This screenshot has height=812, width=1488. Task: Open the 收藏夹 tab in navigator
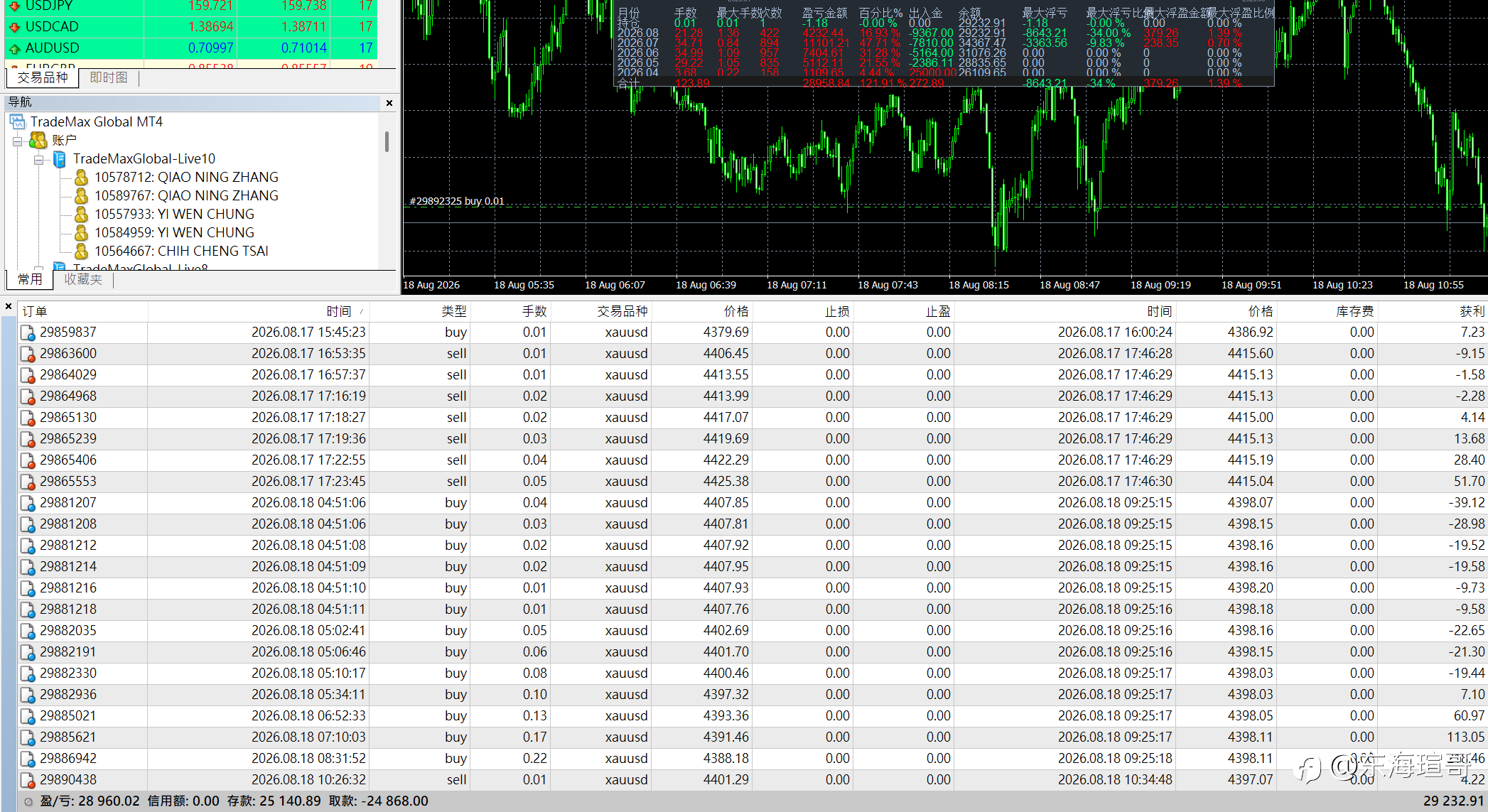coord(83,279)
